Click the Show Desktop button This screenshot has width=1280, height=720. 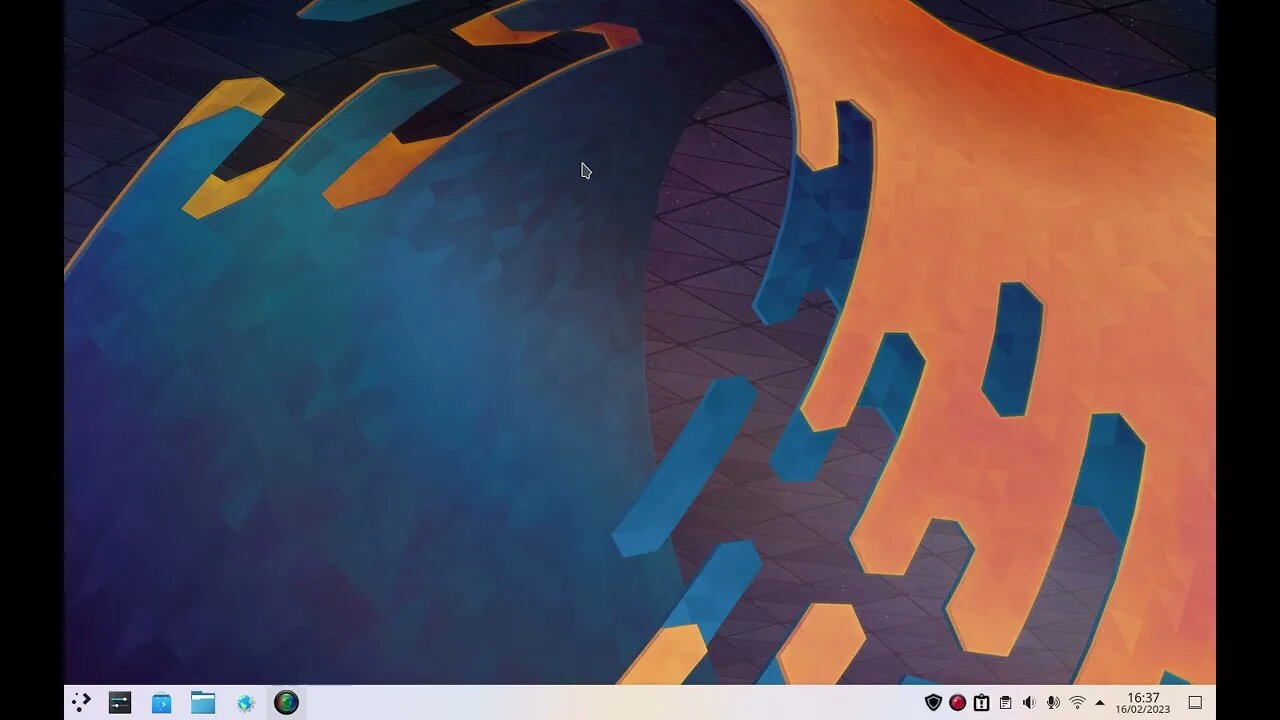pos(1195,703)
